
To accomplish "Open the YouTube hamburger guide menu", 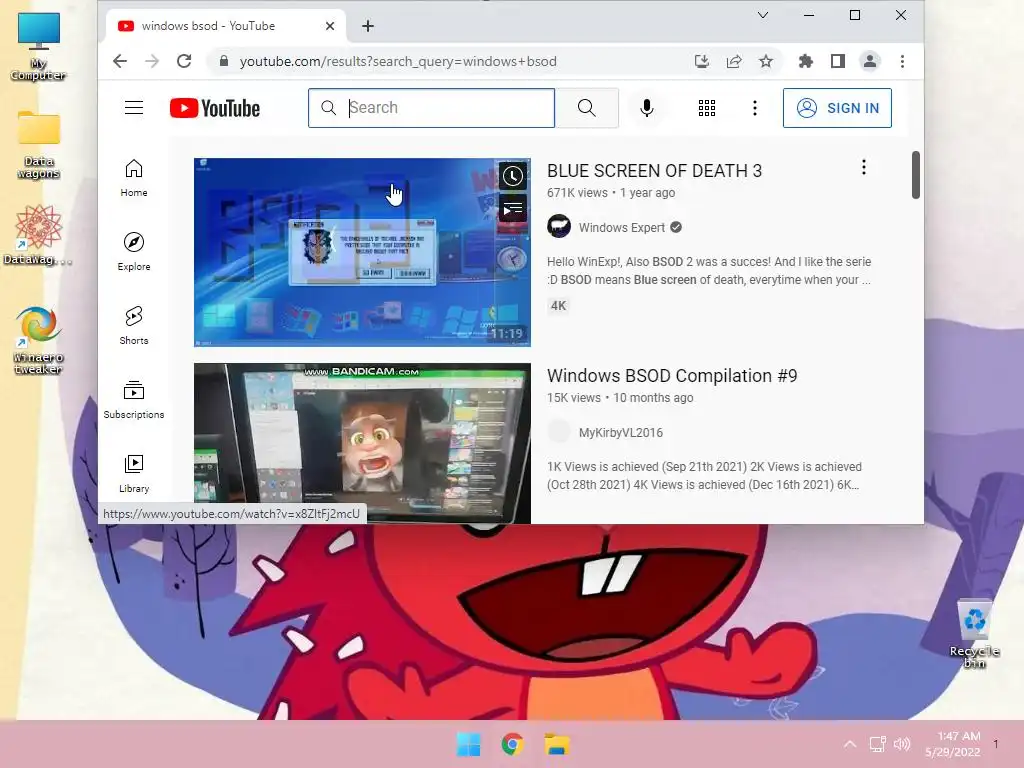I will click(134, 108).
